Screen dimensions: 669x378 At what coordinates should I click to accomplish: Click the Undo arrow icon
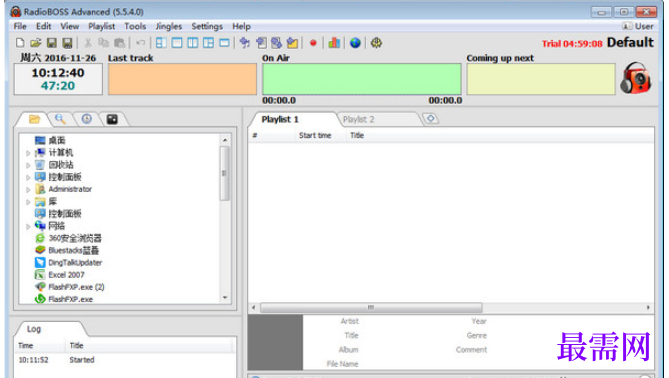(140, 43)
